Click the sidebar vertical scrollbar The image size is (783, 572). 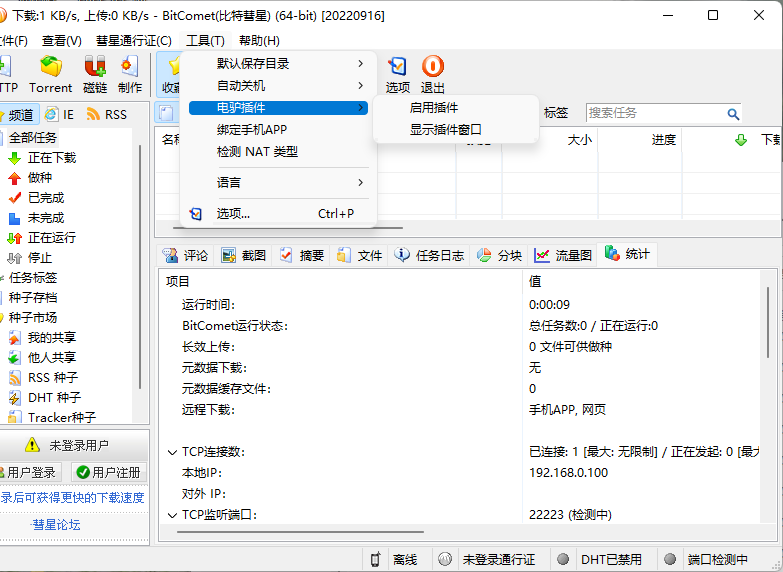tap(140, 267)
